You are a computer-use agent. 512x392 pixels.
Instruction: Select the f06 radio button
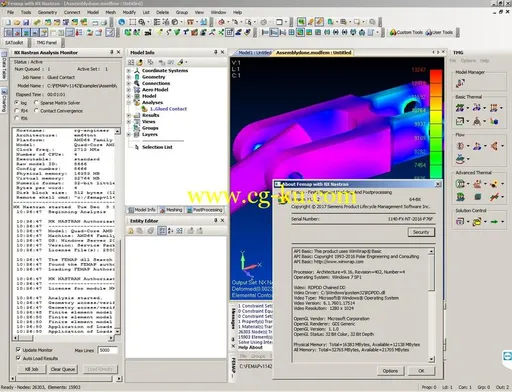tap(17, 118)
